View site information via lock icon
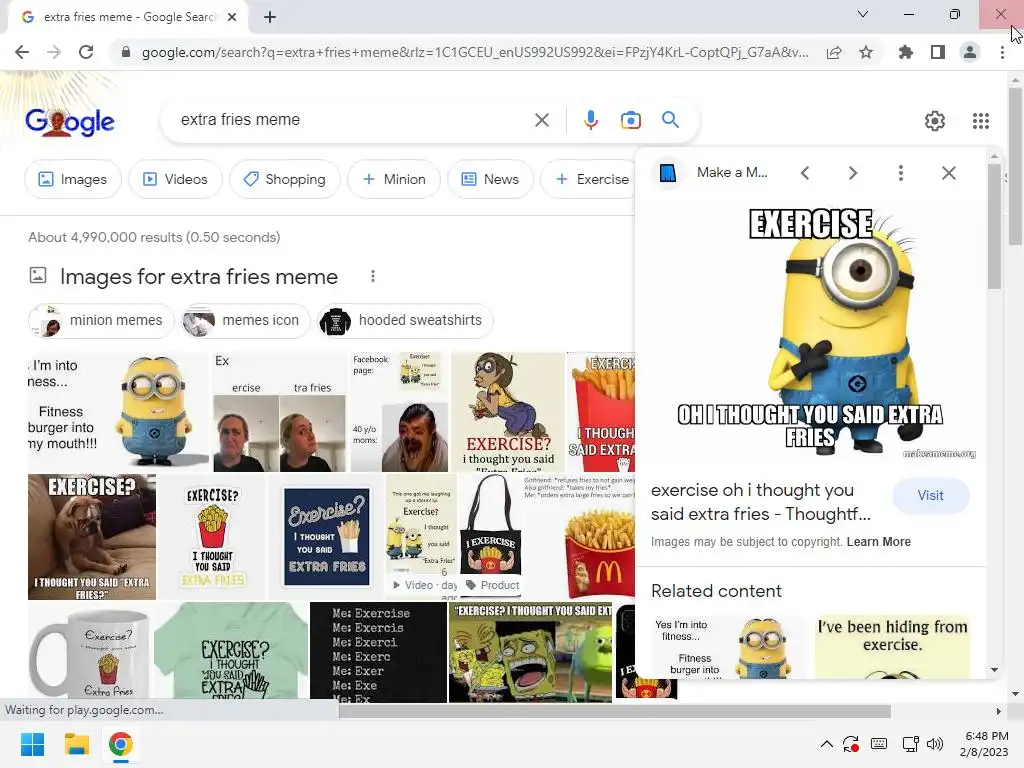This screenshot has height=768, width=1024. pyautogui.click(x=125, y=52)
